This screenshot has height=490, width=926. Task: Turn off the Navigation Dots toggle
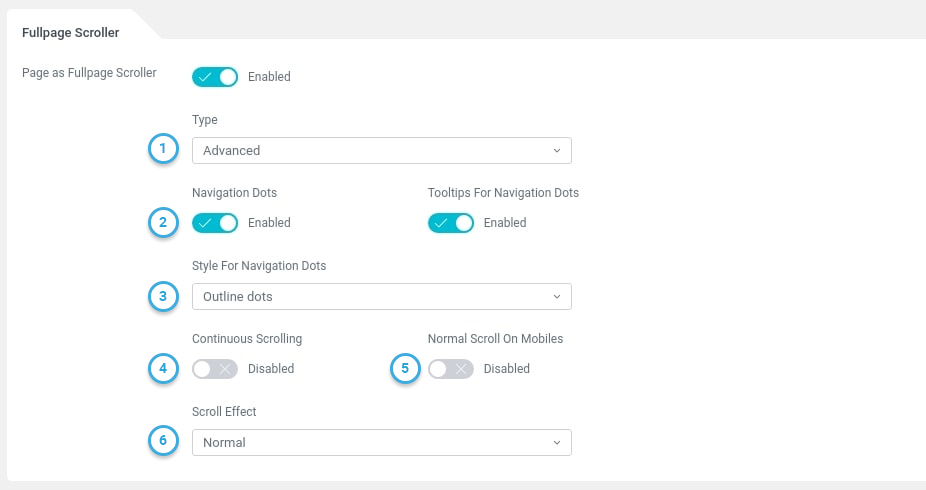tap(215, 223)
